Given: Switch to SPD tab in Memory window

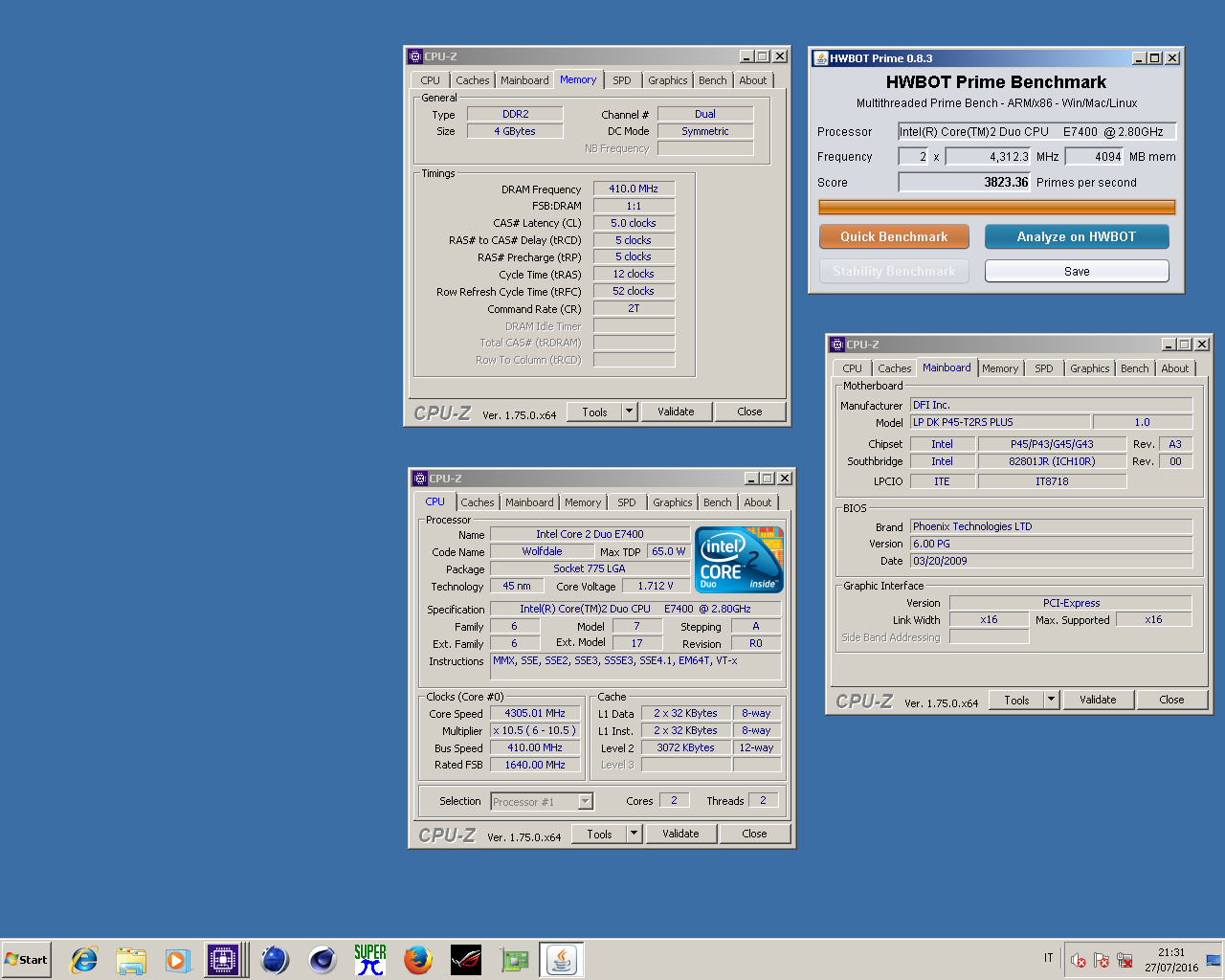Looking at the screenshot, I should tap(622, 80).
